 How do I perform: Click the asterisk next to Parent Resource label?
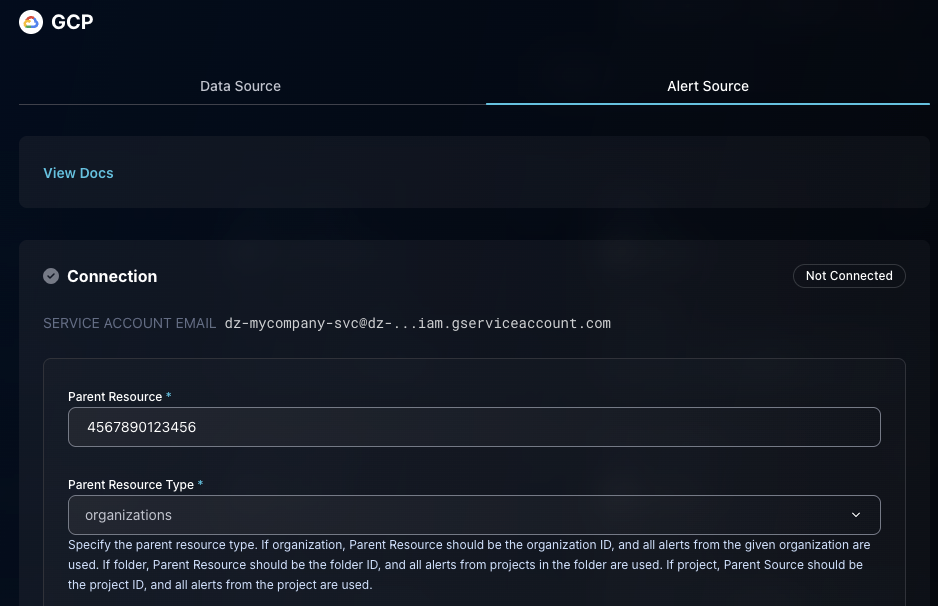169,397
